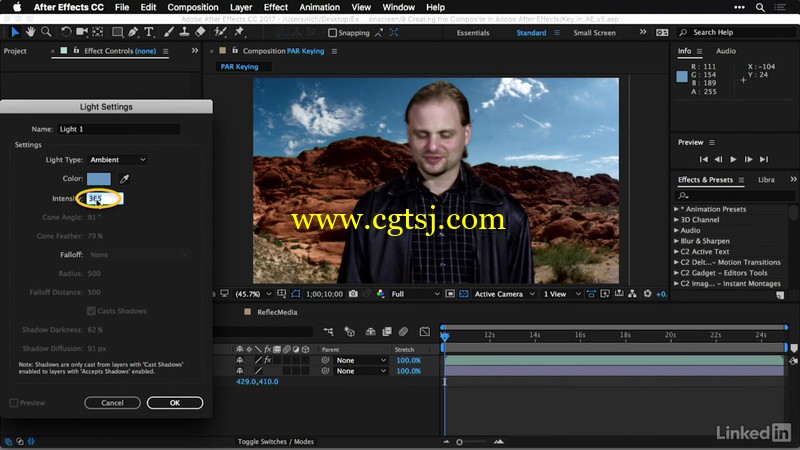The image size is (800, 450).
Task: Toggle lock on Effect Controls panel
Action: (x=76, y=51)
